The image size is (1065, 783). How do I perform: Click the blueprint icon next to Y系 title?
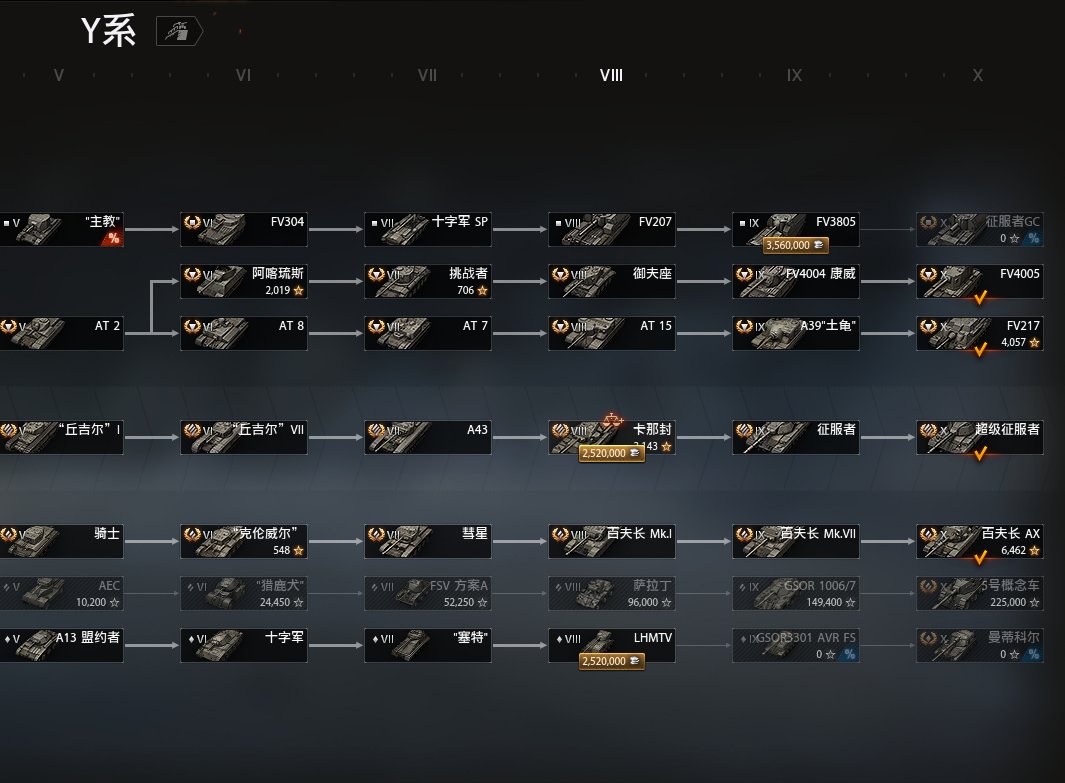[x=179, y=31]
